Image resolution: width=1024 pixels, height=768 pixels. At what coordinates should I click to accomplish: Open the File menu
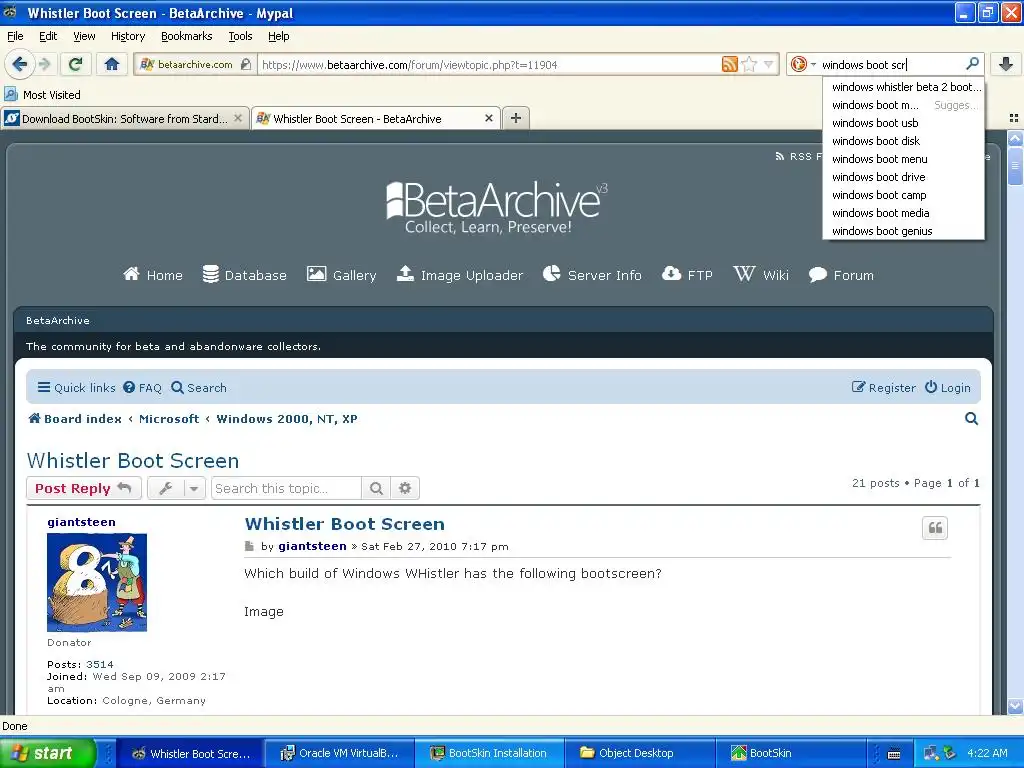point(15,36)
